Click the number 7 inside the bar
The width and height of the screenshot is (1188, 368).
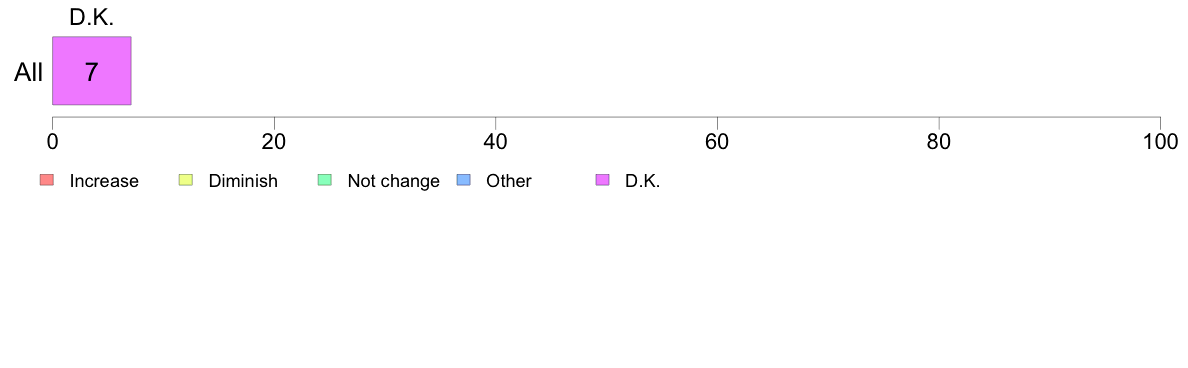(x=92, y=72)
